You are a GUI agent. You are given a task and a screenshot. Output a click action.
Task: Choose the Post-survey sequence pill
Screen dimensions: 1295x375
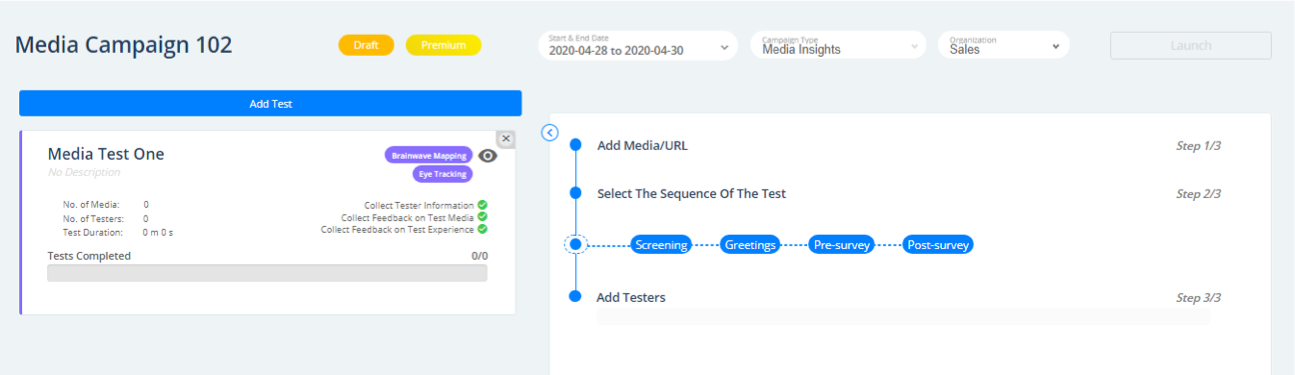click(x=938, y=244)
